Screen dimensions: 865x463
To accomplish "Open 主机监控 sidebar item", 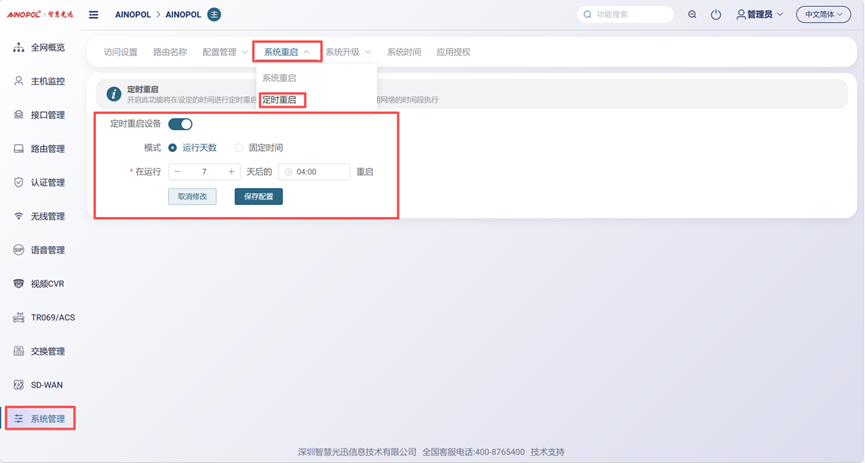I will [x=46, y=81].
